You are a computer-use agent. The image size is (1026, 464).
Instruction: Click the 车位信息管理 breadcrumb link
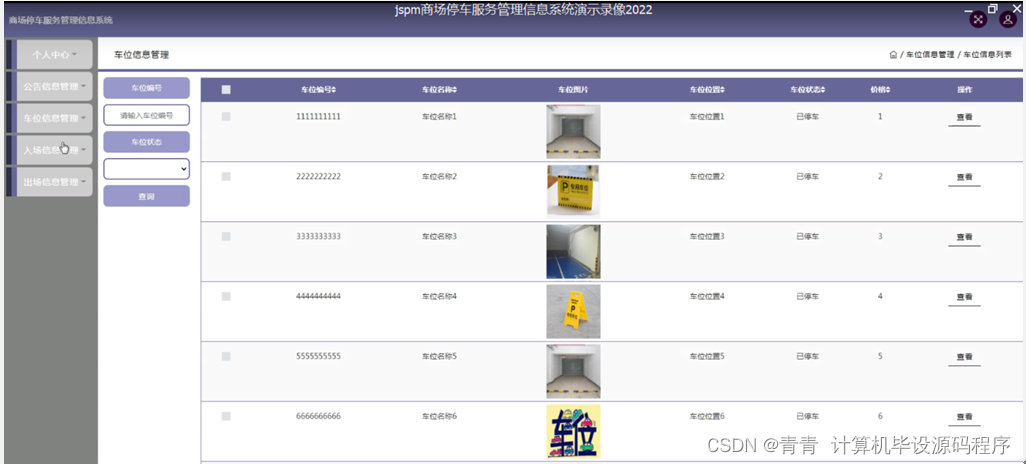point(930,55)
